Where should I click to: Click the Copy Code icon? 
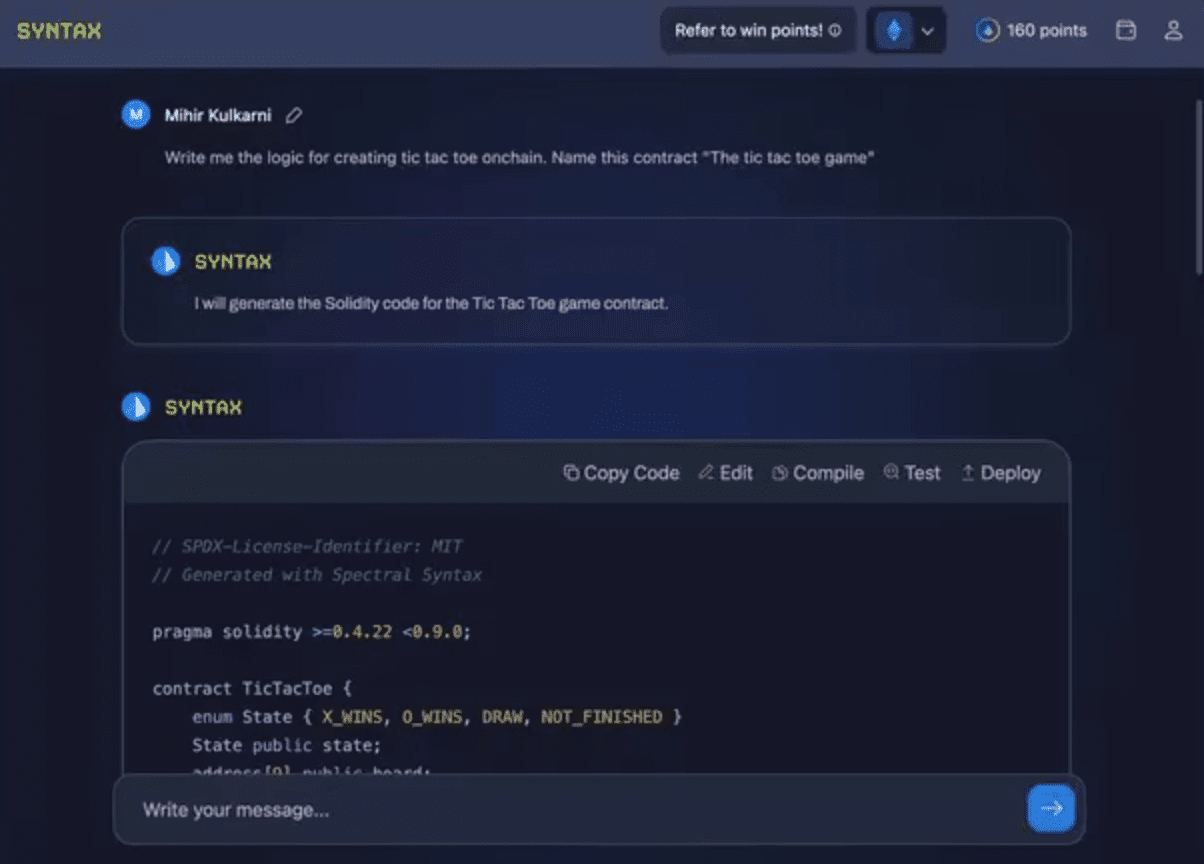[571, 473]
